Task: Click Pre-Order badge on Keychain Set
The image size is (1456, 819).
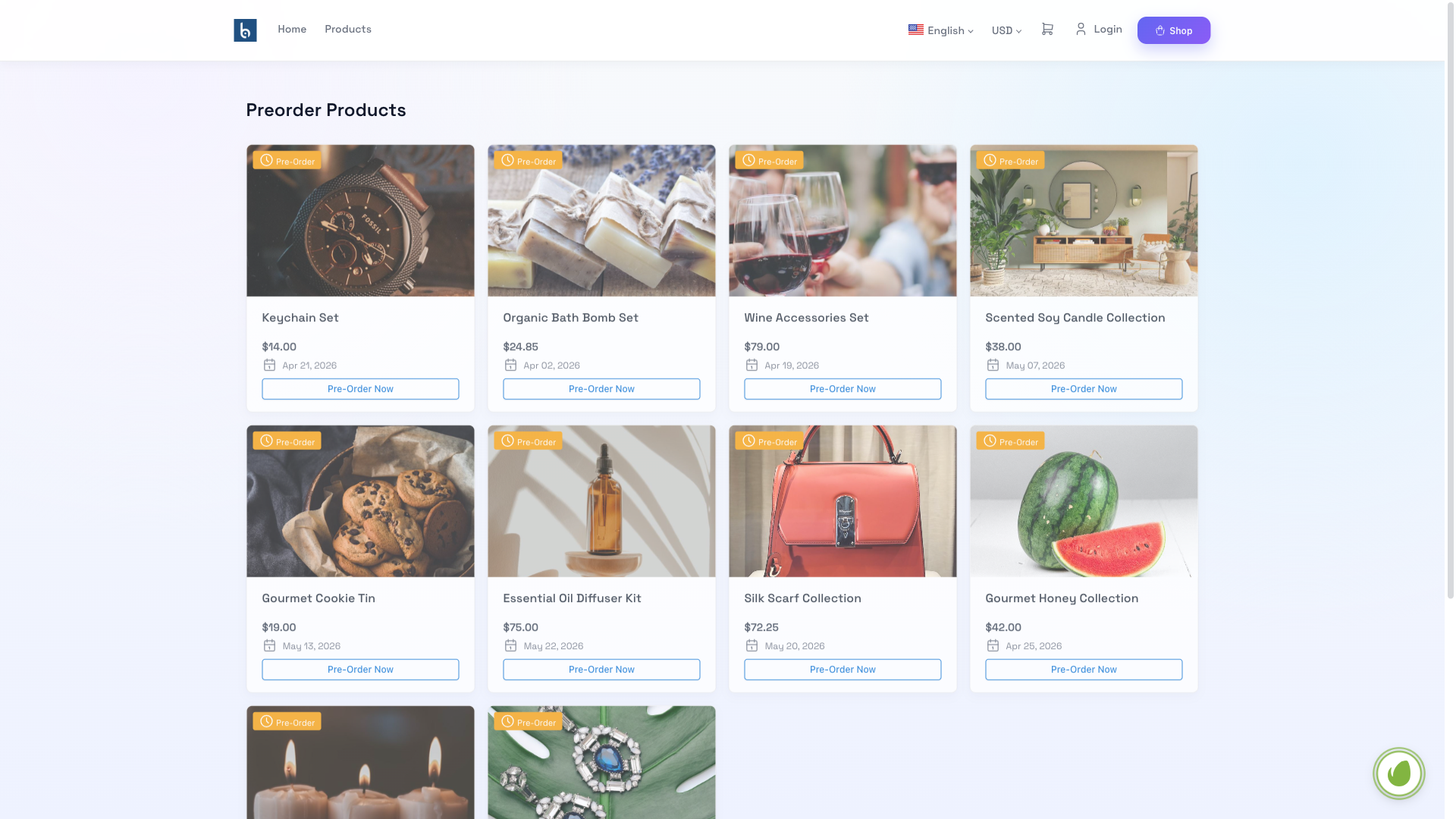Action: 287,161
